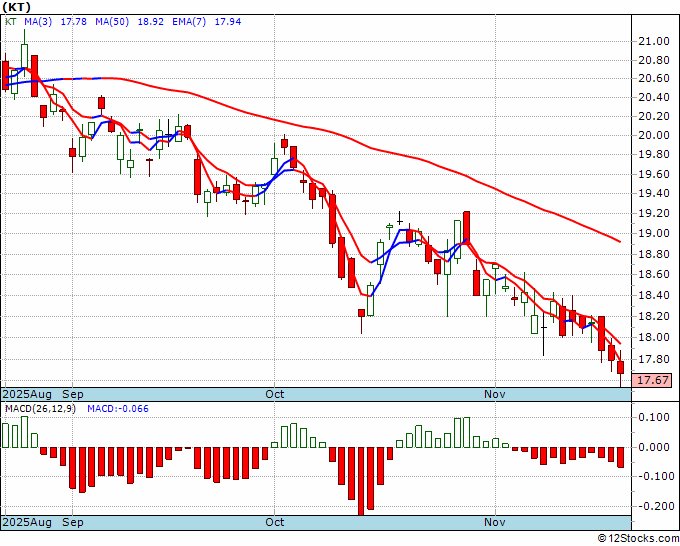The height and width of the screenshot is (546, 680).
Task: Click the -0.100 MACD axis label
Action: (654, 476)
